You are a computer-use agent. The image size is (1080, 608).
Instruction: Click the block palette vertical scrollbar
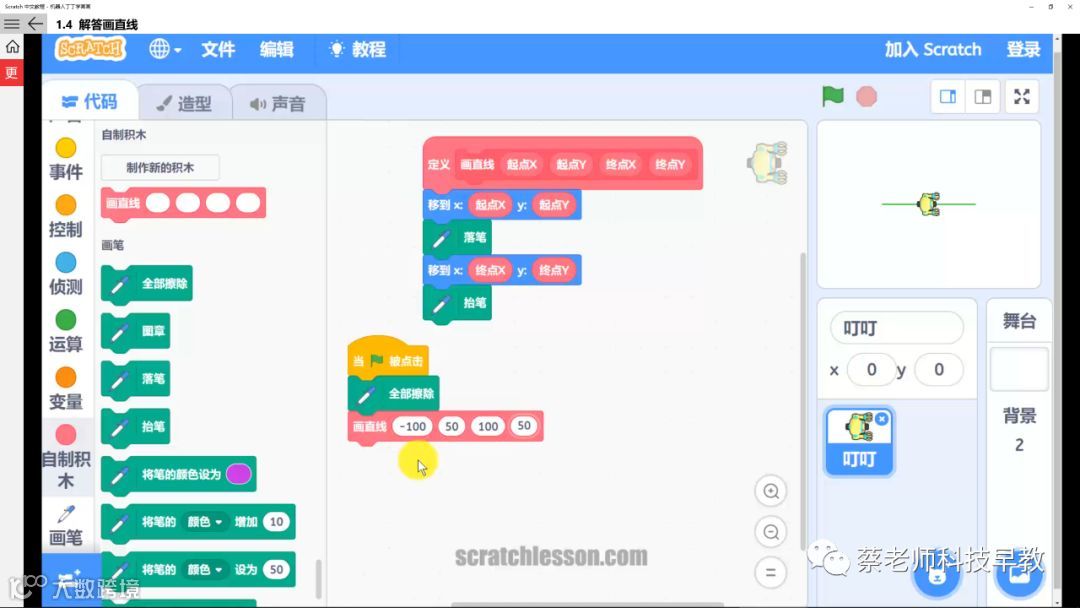coord(318,578)
